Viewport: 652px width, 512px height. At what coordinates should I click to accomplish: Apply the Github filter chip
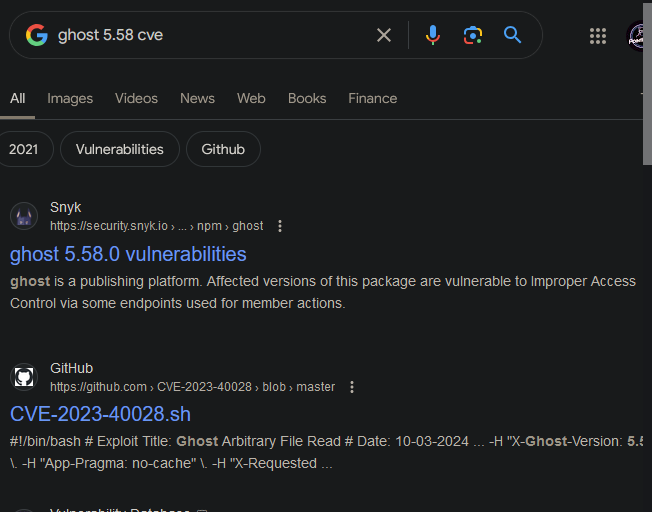coord(223,149)
